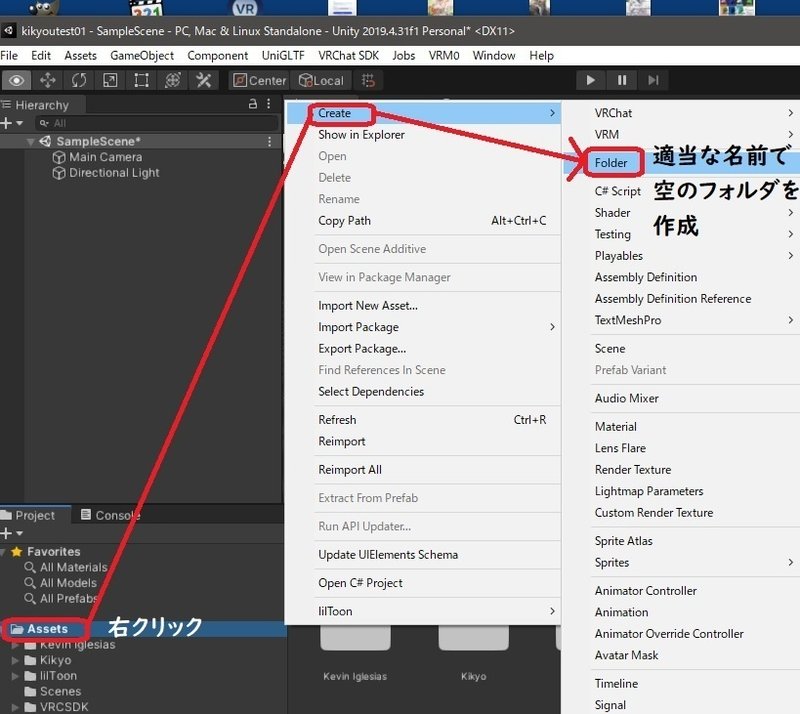Open the File menu
800x714 pixels.
tap(9, 55)
